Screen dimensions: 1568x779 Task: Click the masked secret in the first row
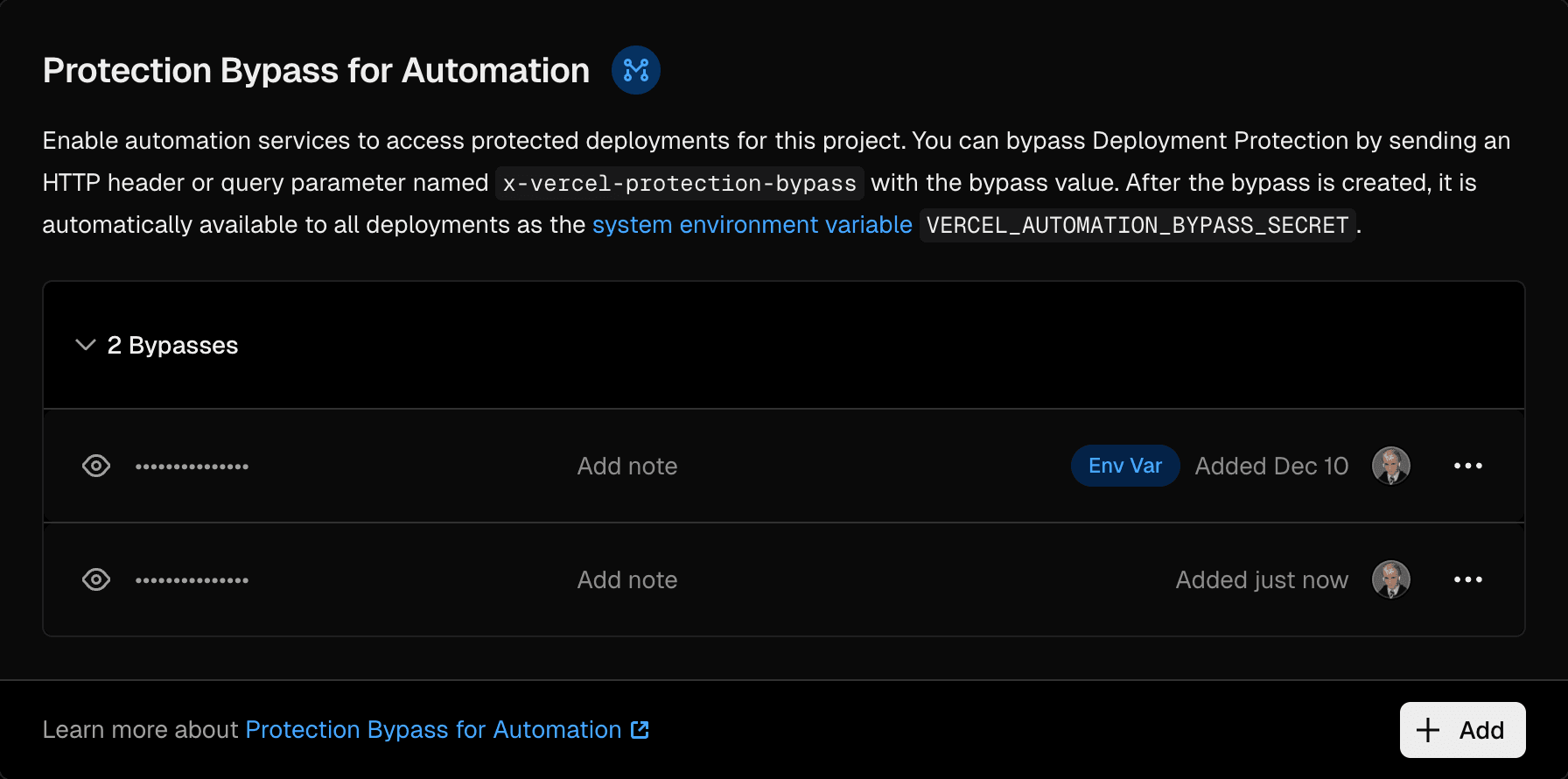pyautogui.click(x=192, y=467)
